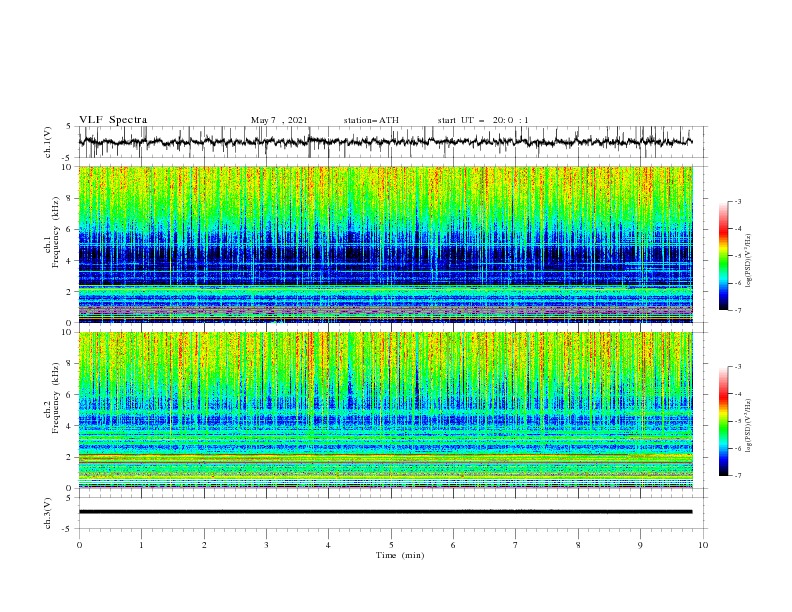This screenshot has width=792, height=612.
Task: Click the ch.1 PSD color scale bar
Action: (x=723, y=256)
